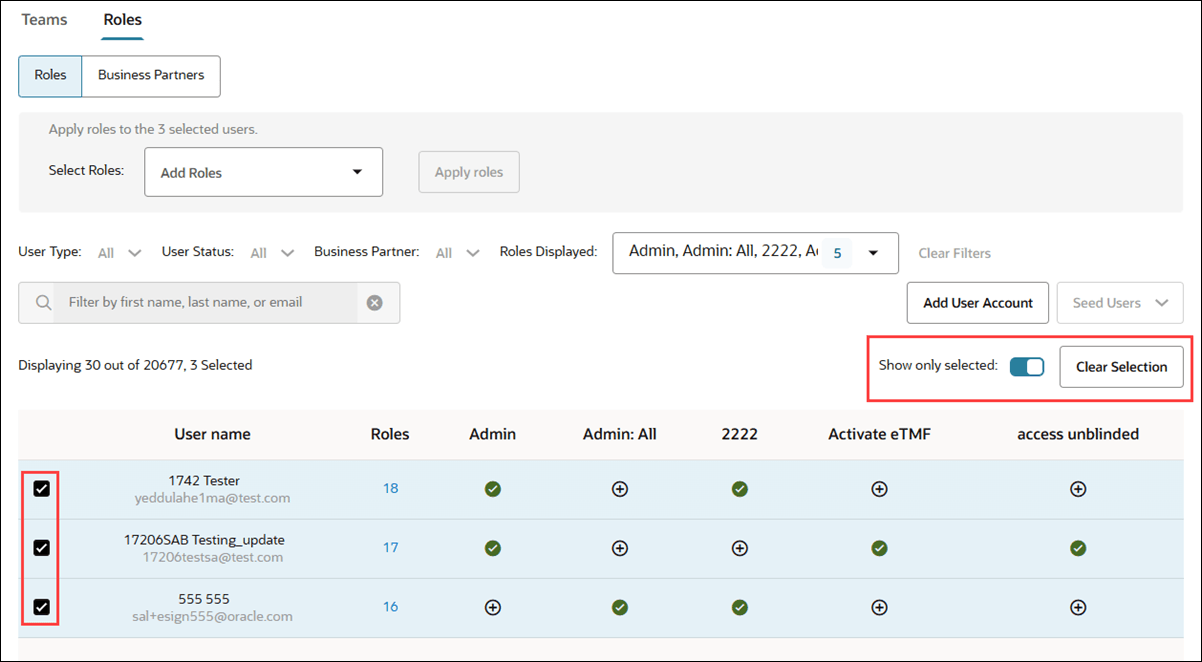Click inside the name filter input field

200,302
